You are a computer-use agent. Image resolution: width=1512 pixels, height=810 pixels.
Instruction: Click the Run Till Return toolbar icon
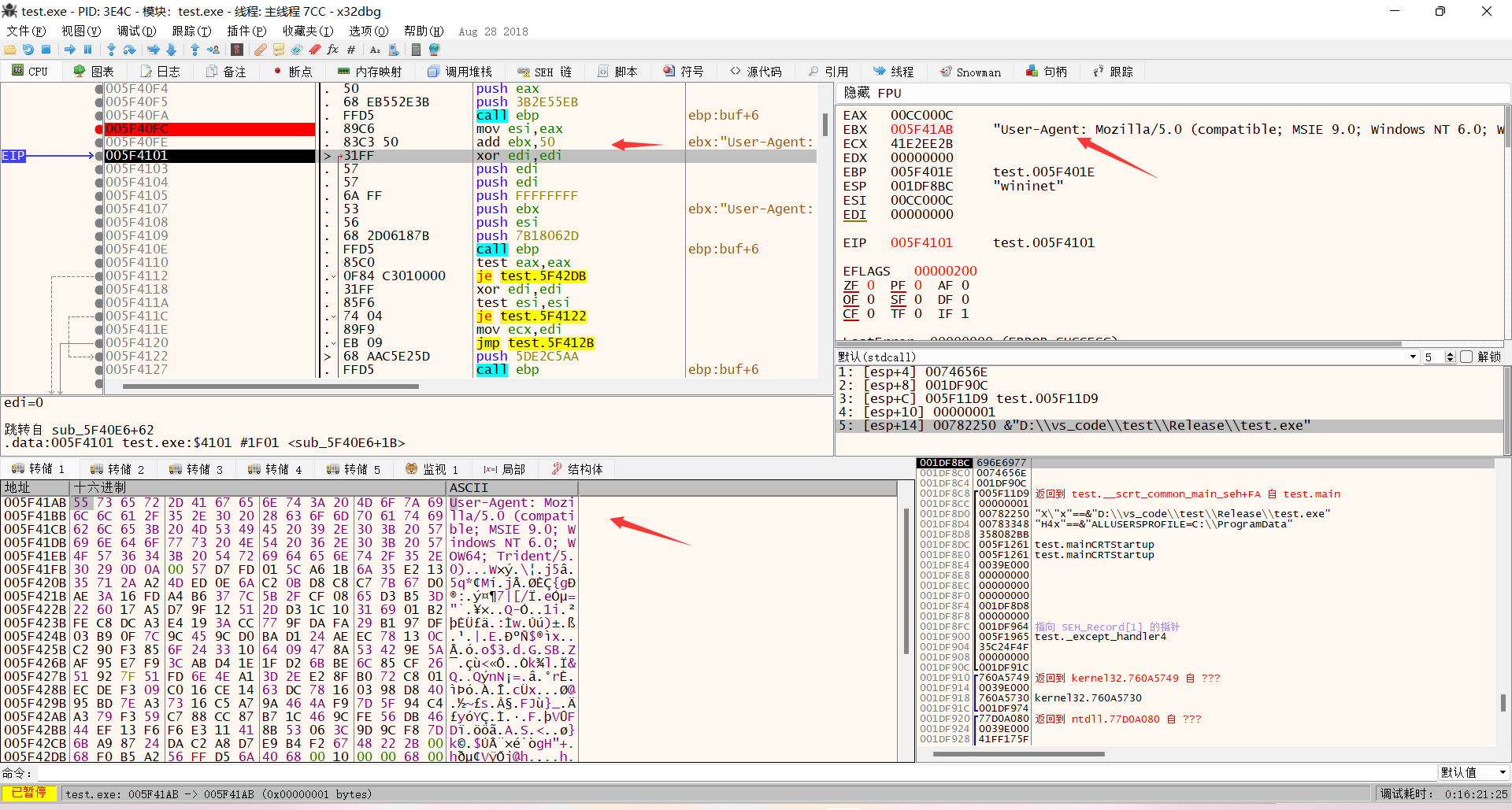pos(195,50)
